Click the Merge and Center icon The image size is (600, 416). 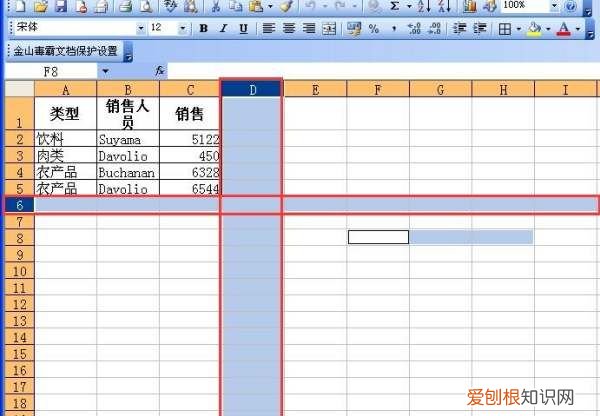point(329,28)
